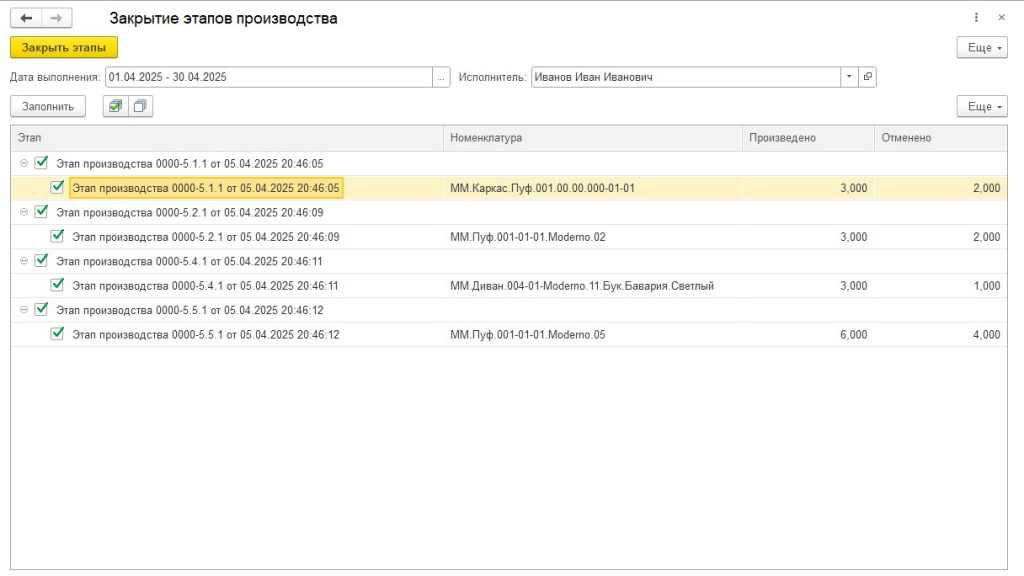Viewport: 1024px width, 576px height.
Task: Click the Заполнить button
Action: (x=48, y=106)
